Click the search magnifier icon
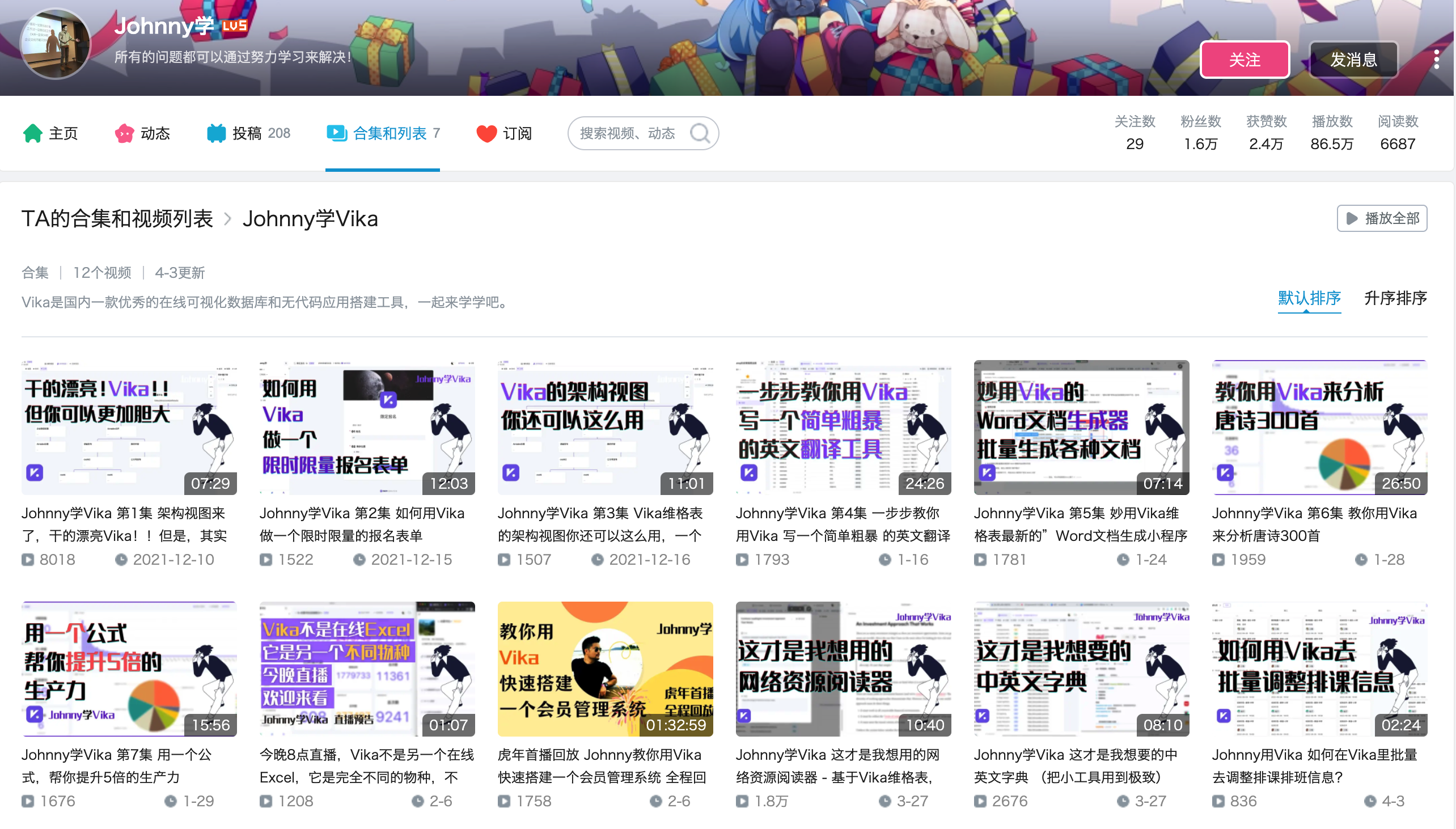 tap(700, 133)
